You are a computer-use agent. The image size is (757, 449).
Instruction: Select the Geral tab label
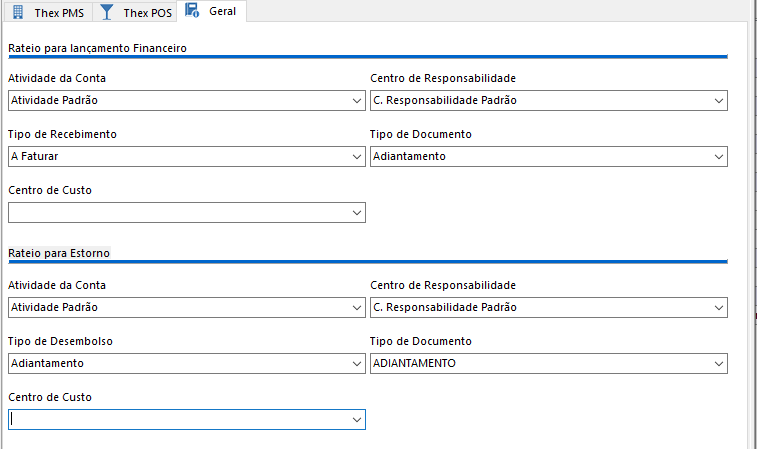(222, 12)
